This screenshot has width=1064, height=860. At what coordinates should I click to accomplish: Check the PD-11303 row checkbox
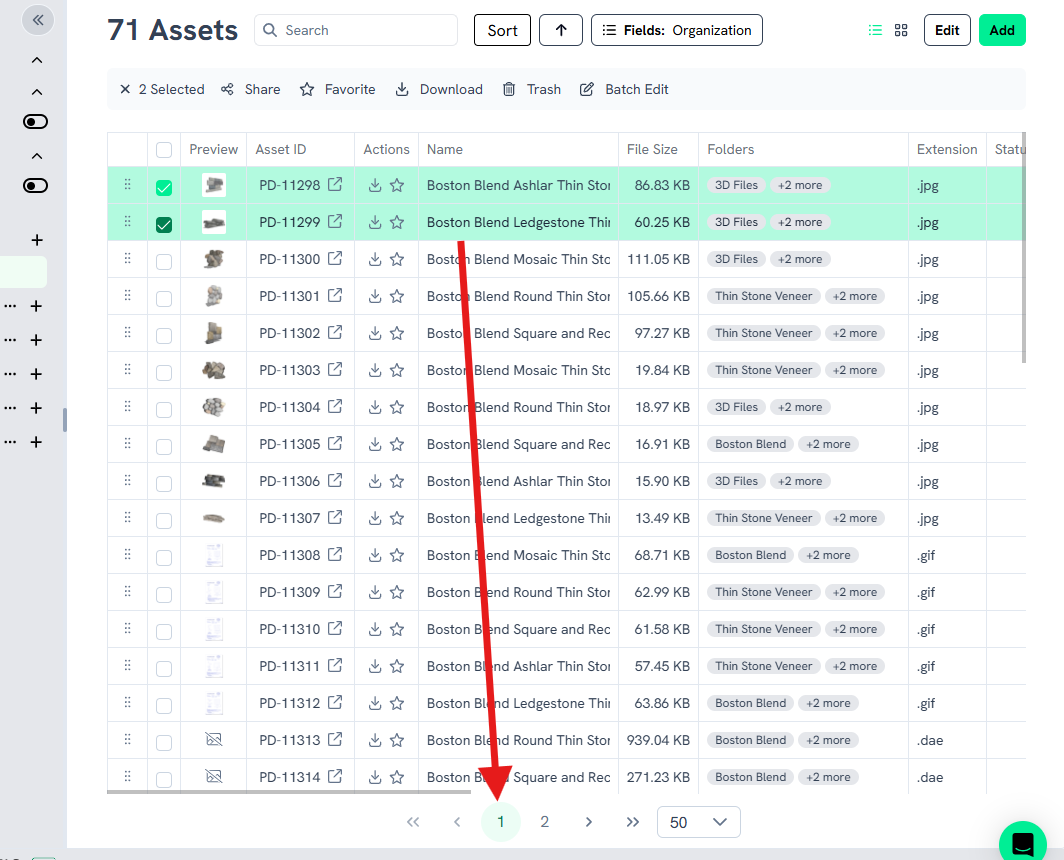[164, 371]
